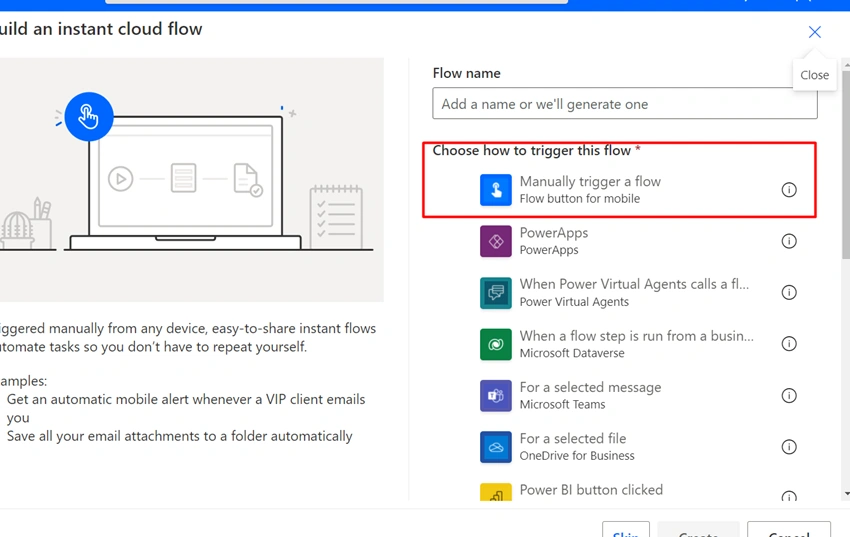850x537 pixels.
Task: Open info for the PowerApps trigger
Action: pyautogui.click(x=789, y=241)
